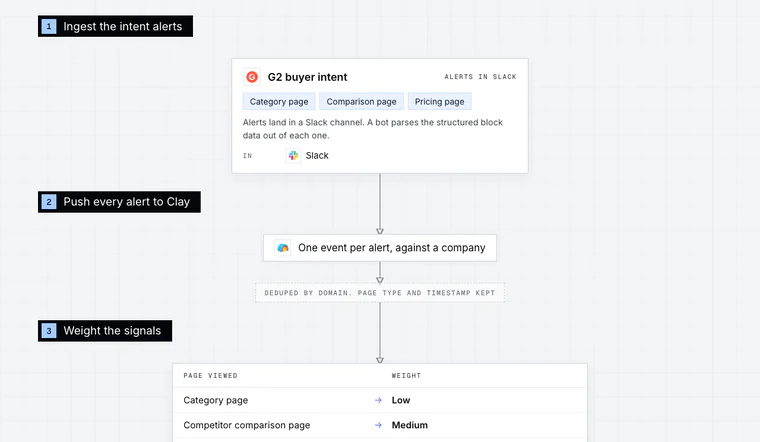Click the Slack logo icon
This screenshot has height=442, width=760.
(x=293, y=156)
